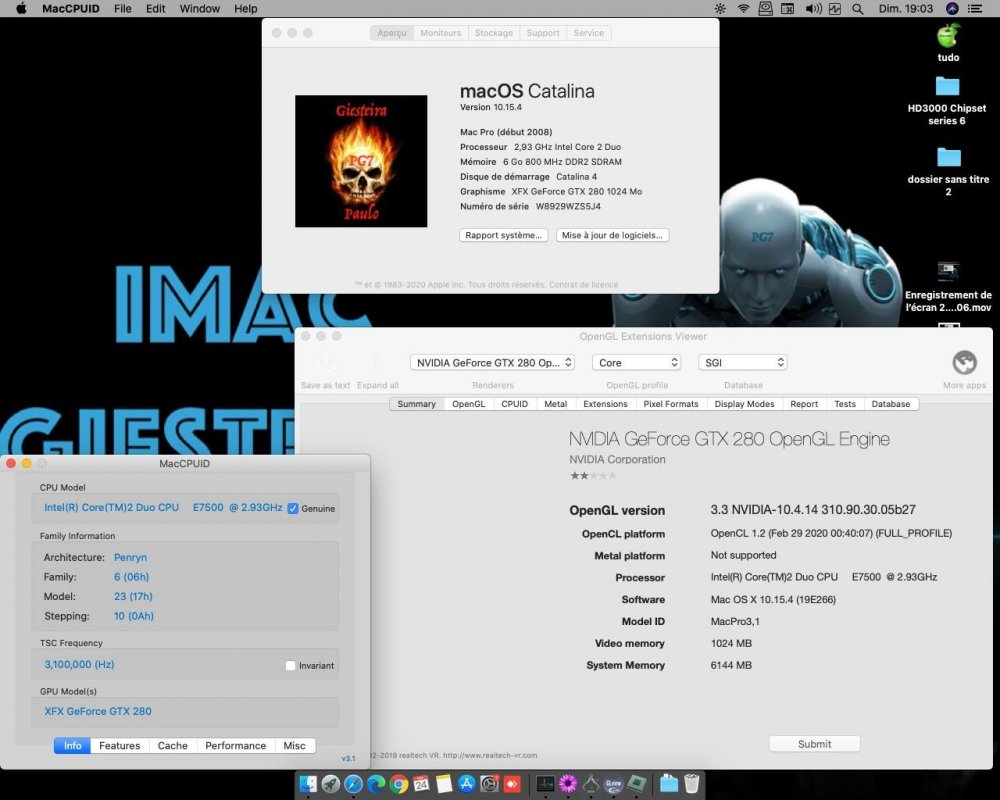Open Finder from the dock
This screenshot has height=800, width=1000.
pos(308,783)
